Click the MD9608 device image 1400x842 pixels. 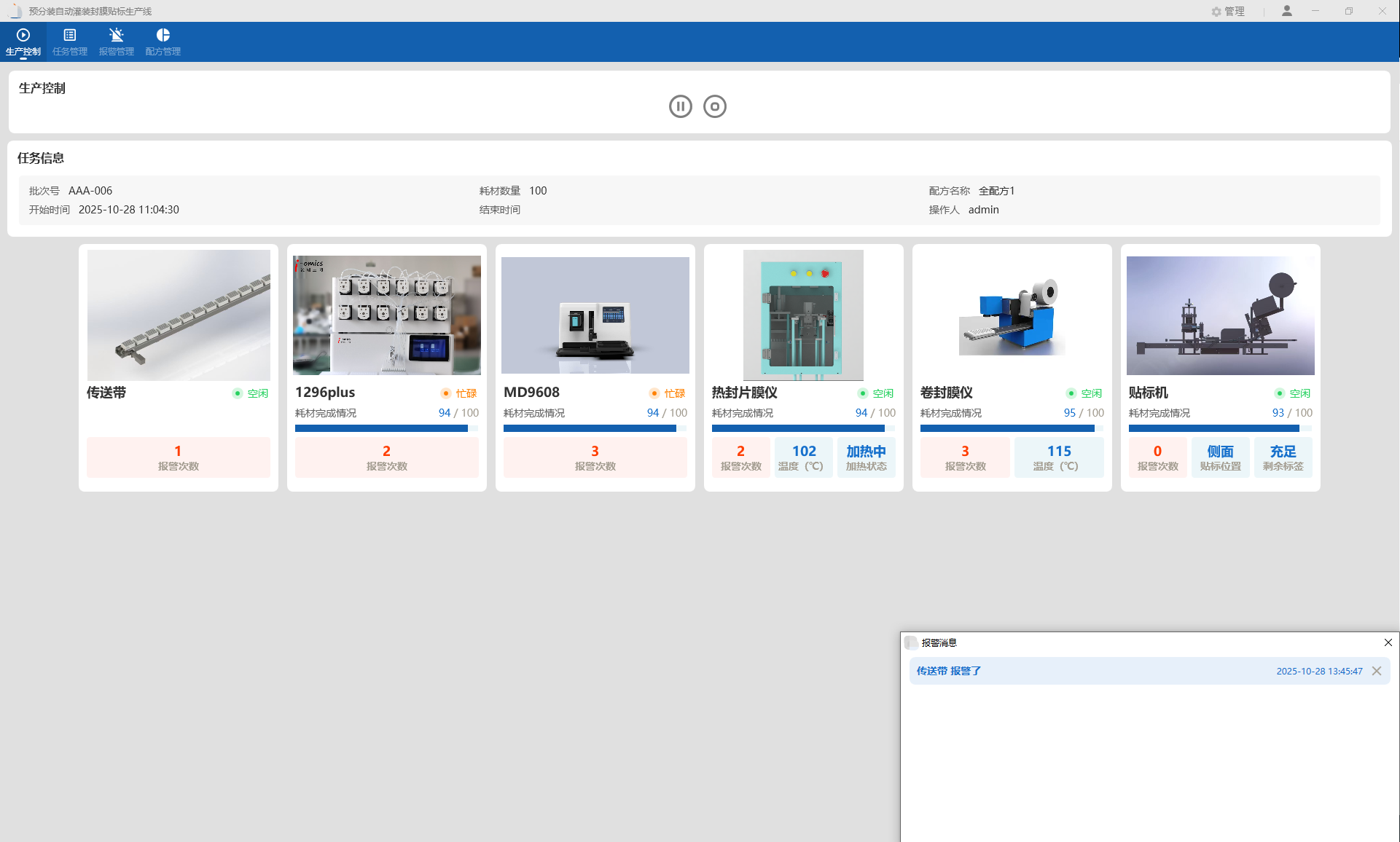(595, 315)
